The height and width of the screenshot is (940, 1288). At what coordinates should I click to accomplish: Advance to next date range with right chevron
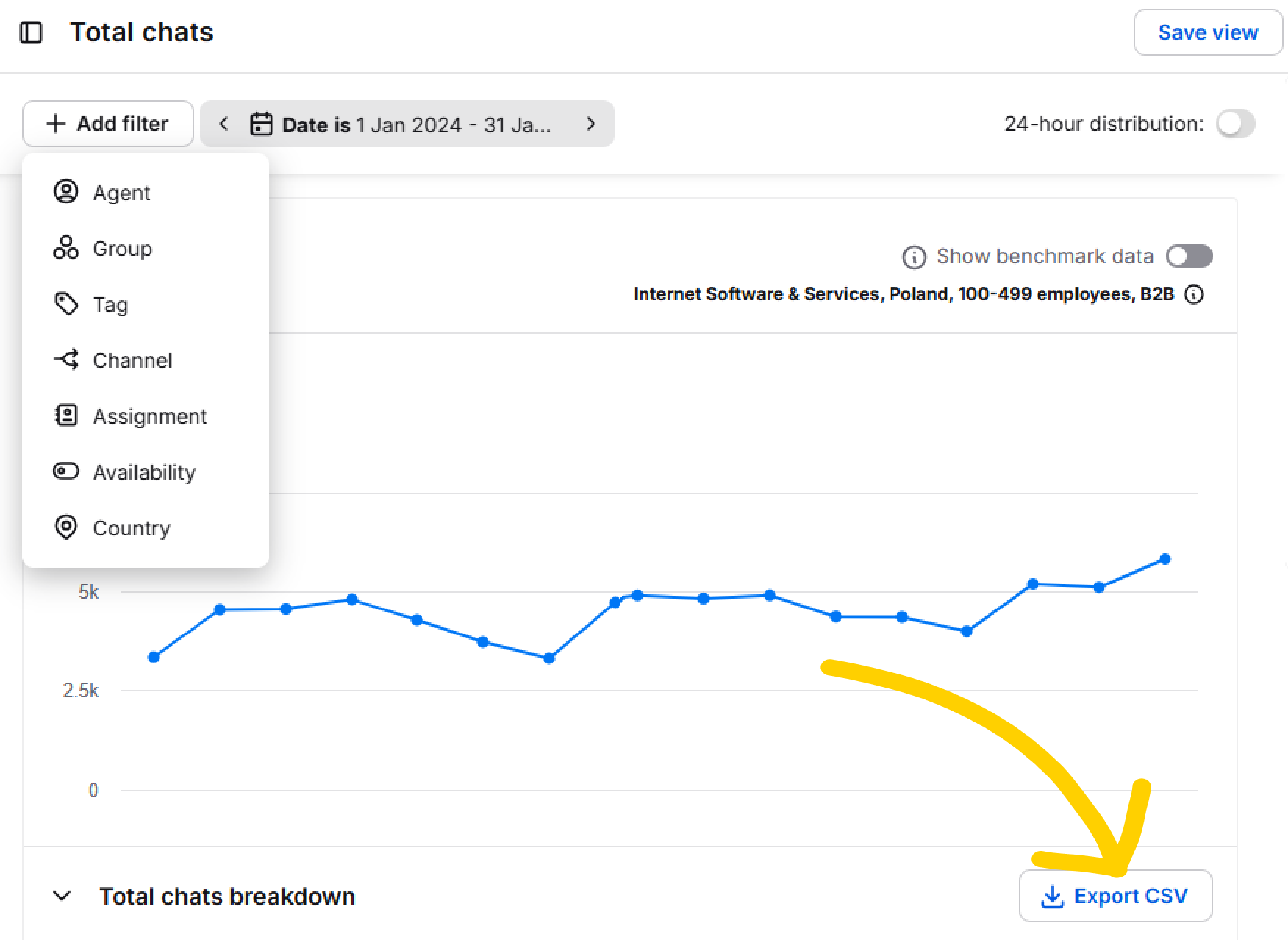pos(590,124)
